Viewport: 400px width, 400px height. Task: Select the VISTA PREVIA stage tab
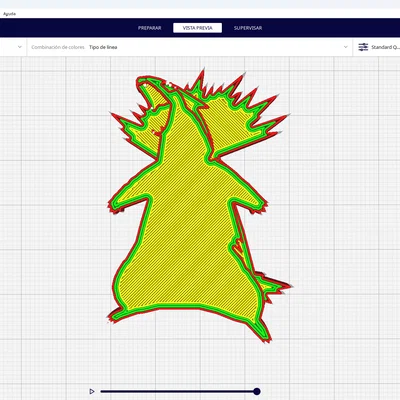197,28
